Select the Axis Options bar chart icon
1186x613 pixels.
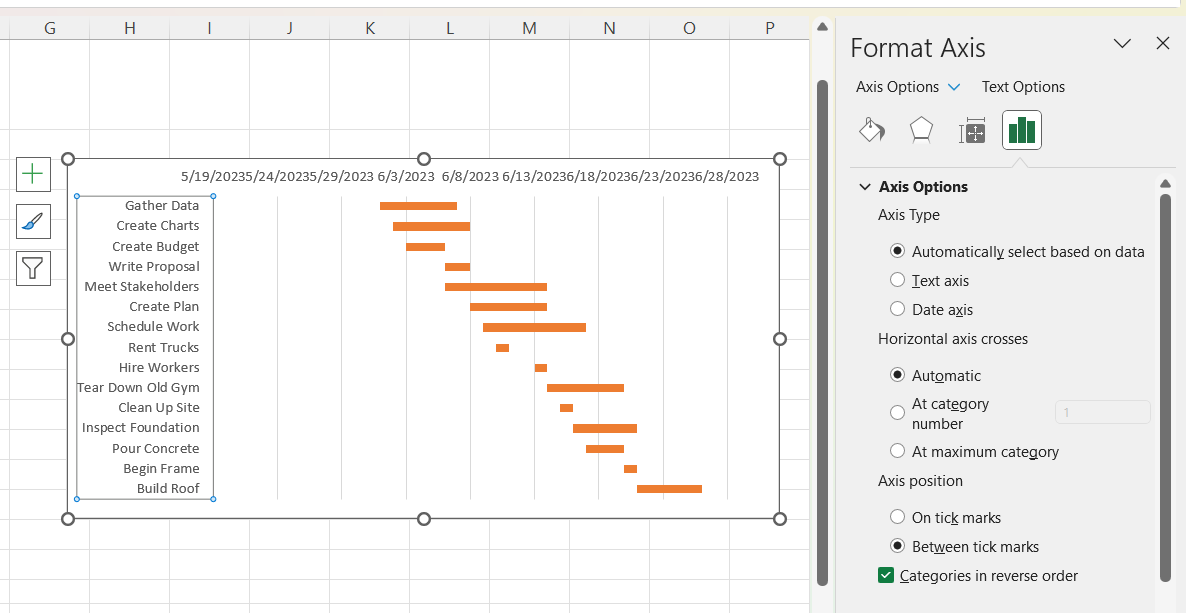1022,130
